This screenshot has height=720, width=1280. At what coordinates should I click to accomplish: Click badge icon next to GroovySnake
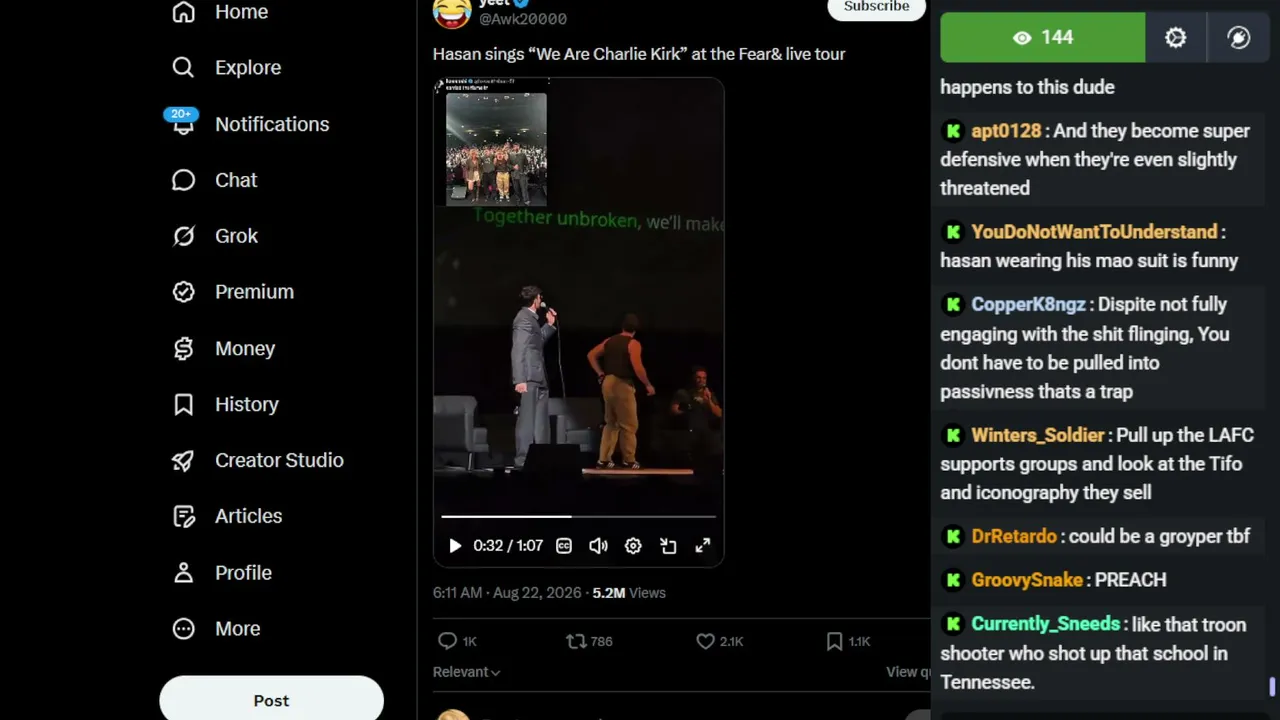click(x=953, y=580)
